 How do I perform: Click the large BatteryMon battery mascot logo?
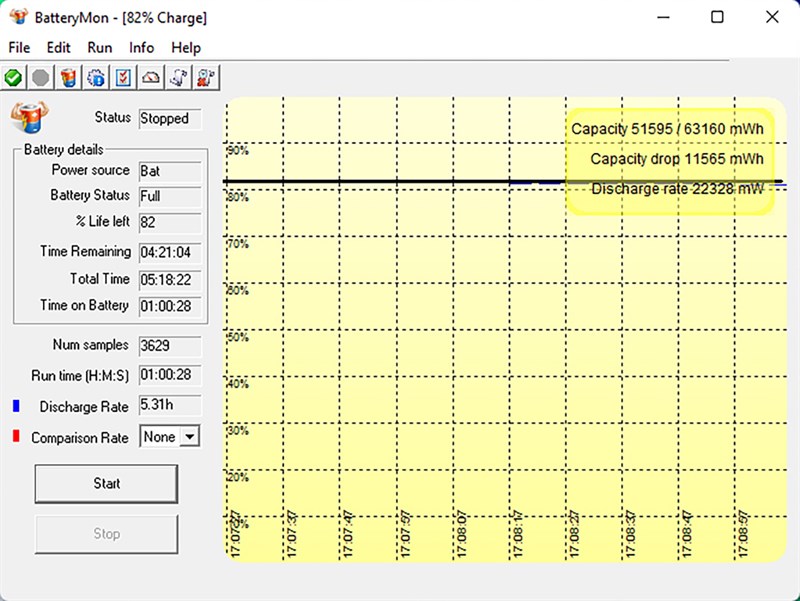[x=28, y=117]
